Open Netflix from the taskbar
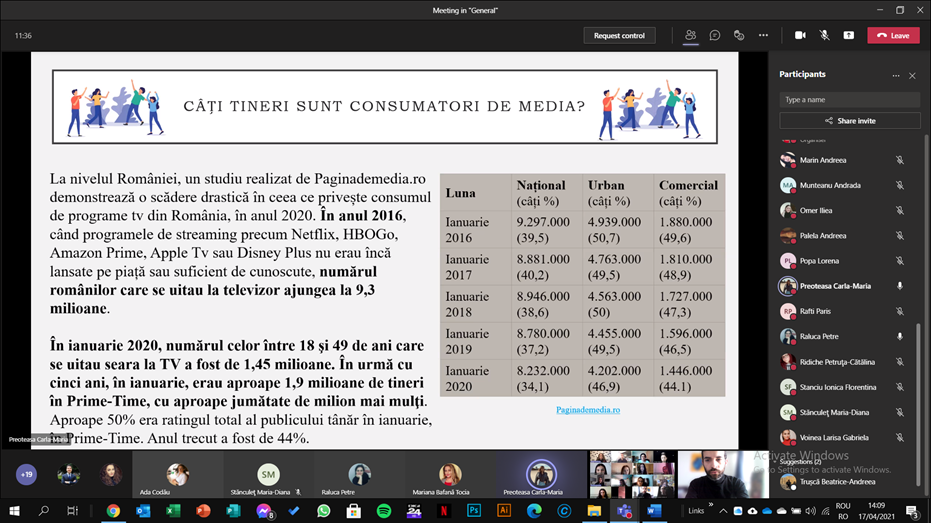This screenshot has height=523, width=931. [x=444, y=511]
